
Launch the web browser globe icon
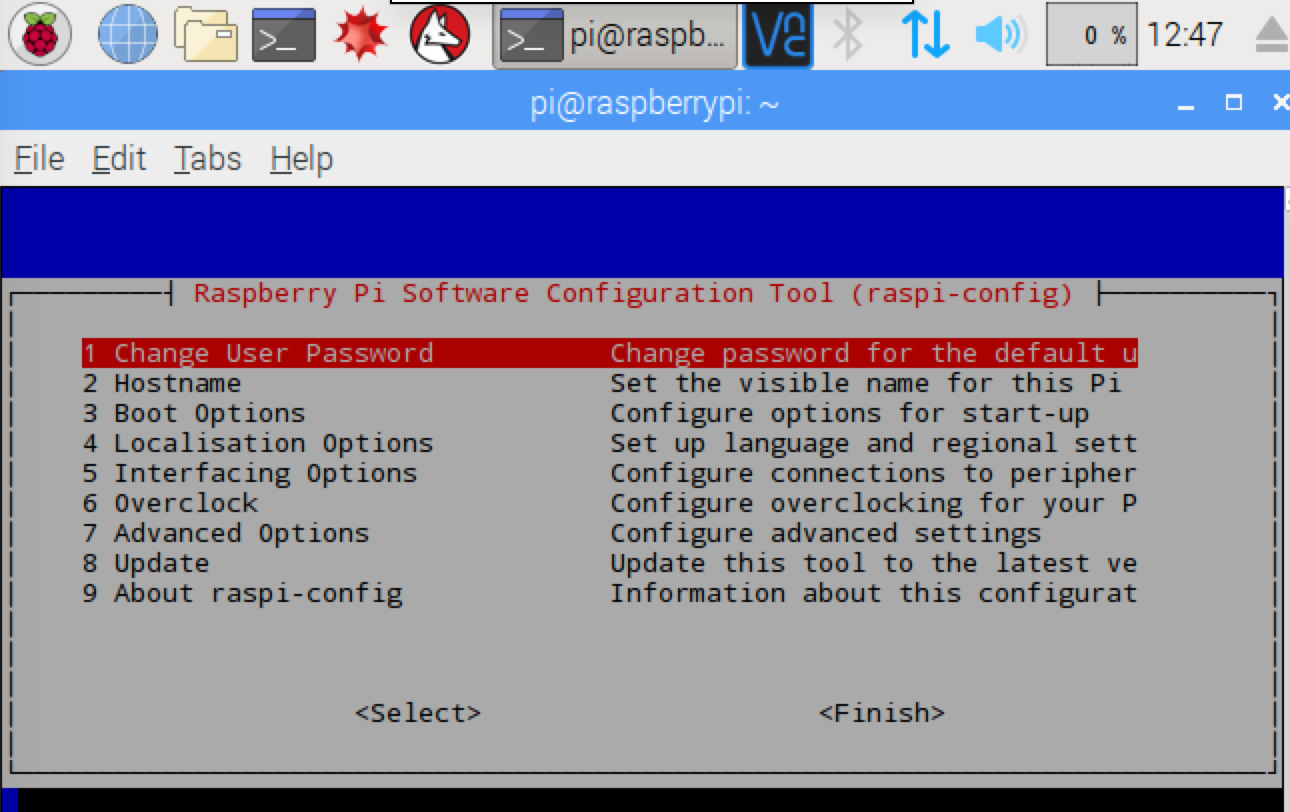(127, 35)
